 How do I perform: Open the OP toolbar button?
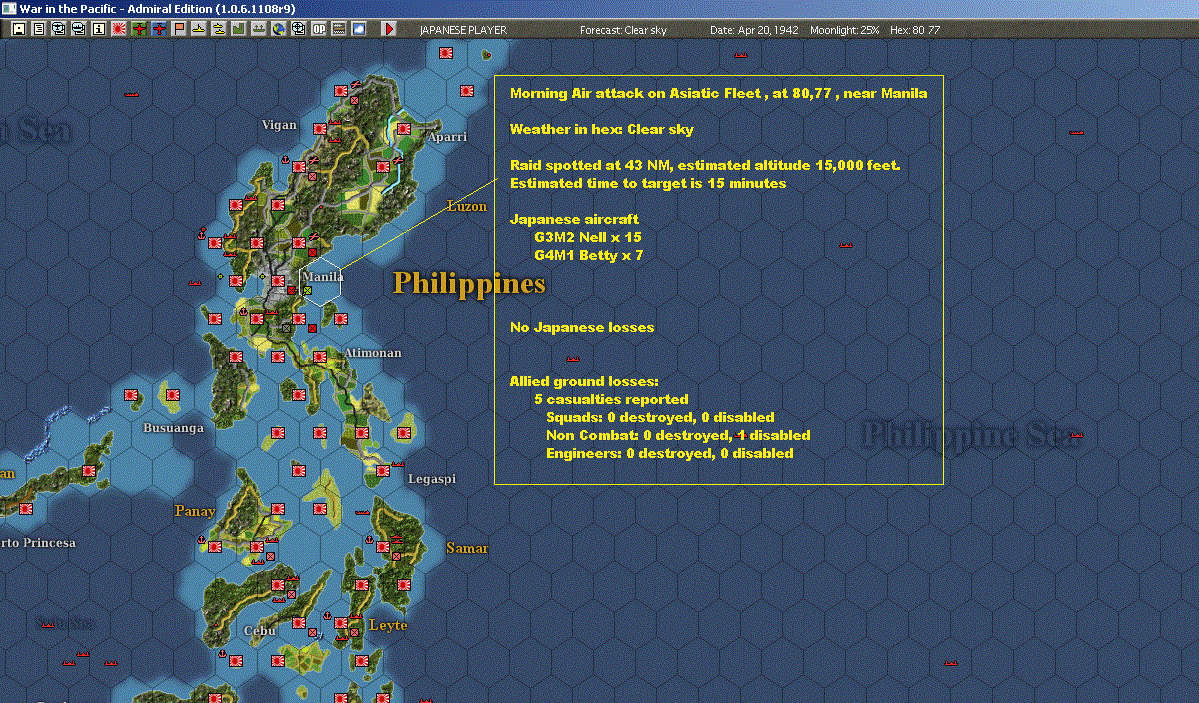(318, 29)
